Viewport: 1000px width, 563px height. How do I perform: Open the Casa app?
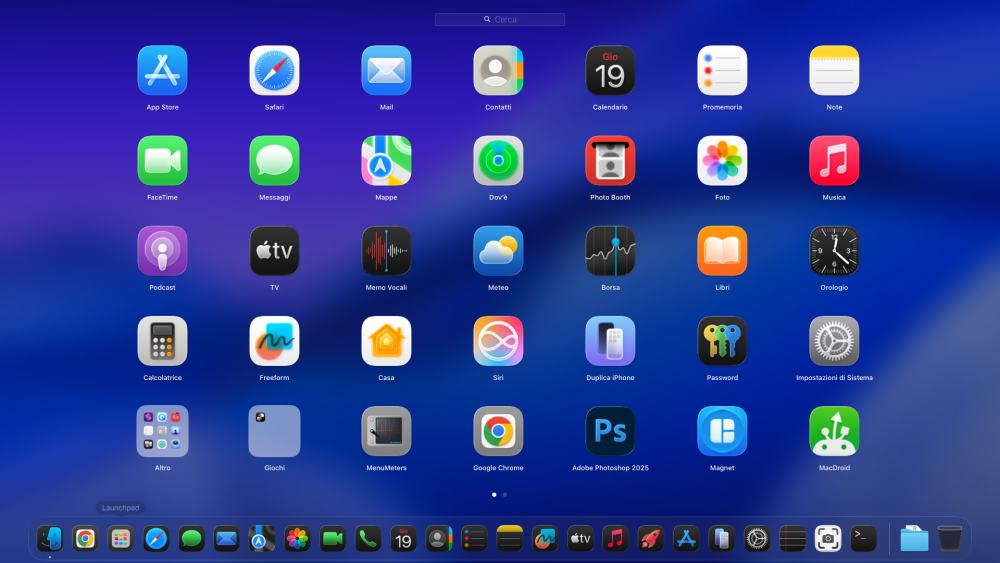386,341
